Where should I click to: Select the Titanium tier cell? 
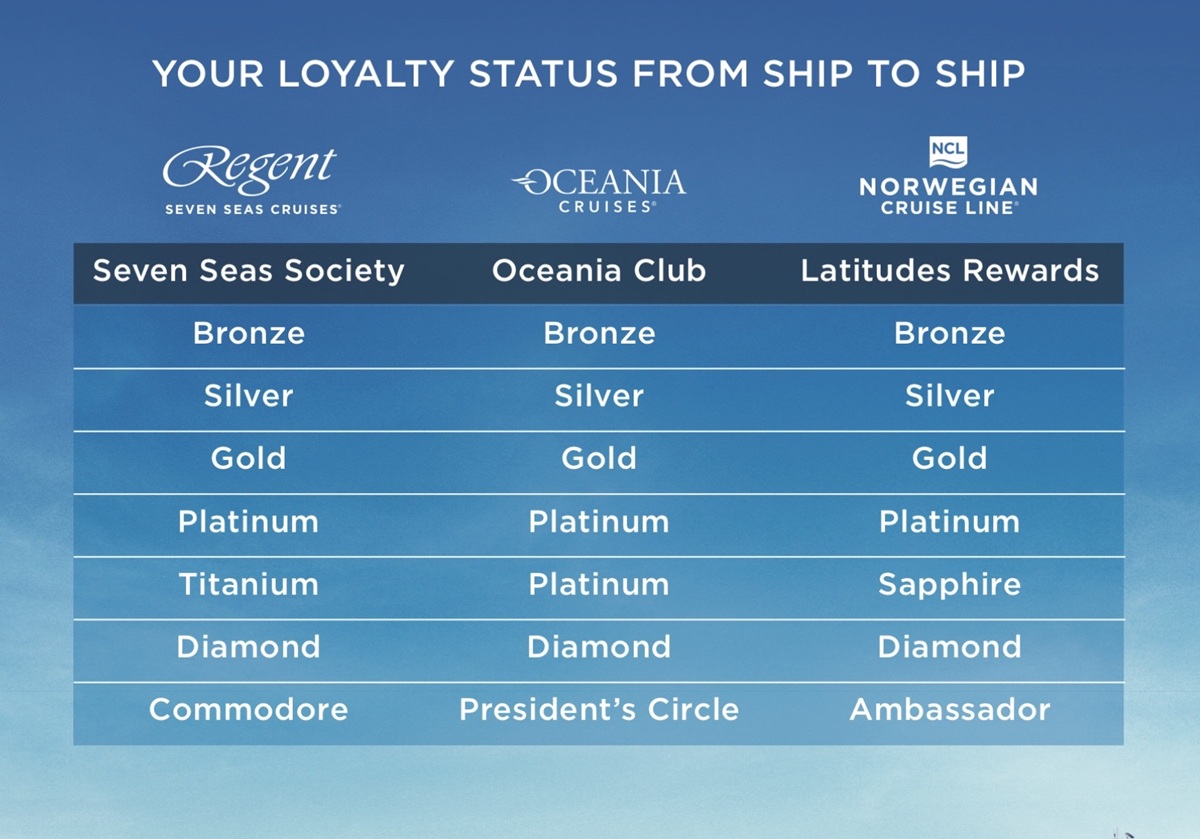[249, 584]
